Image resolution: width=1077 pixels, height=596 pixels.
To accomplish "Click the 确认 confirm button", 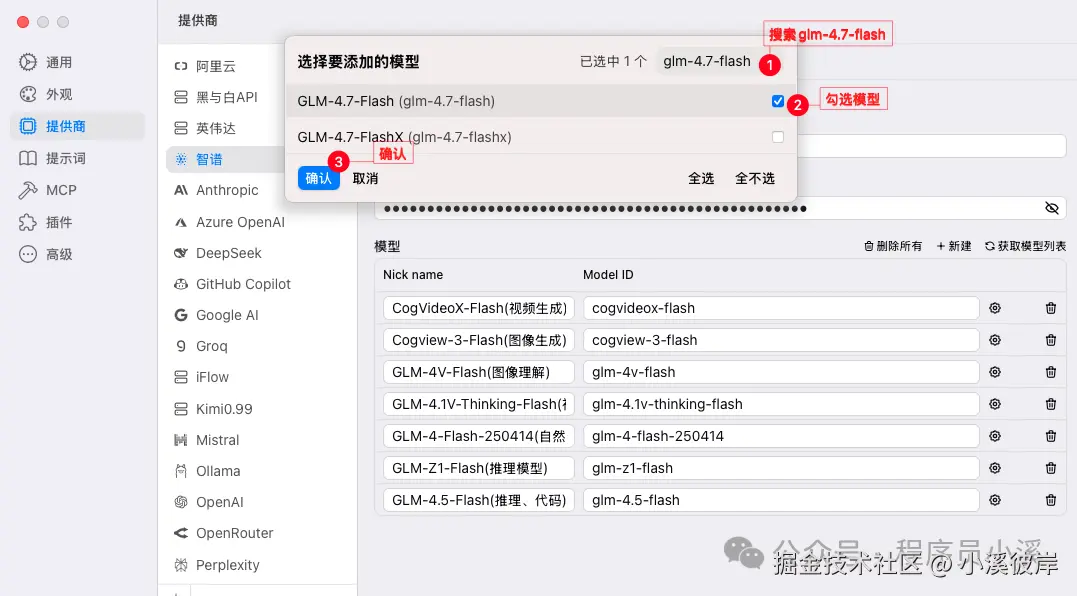I will coord(319,178).
